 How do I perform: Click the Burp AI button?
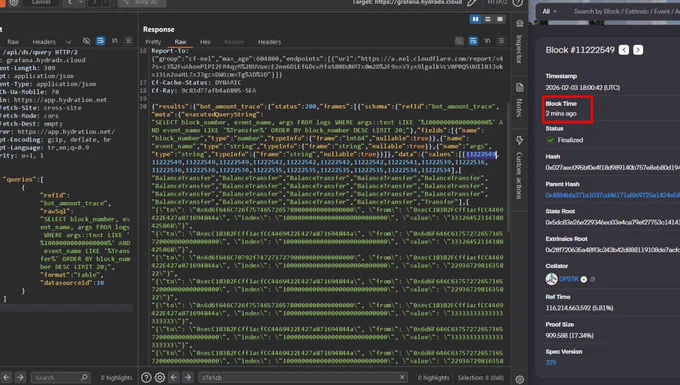[141, 3]
